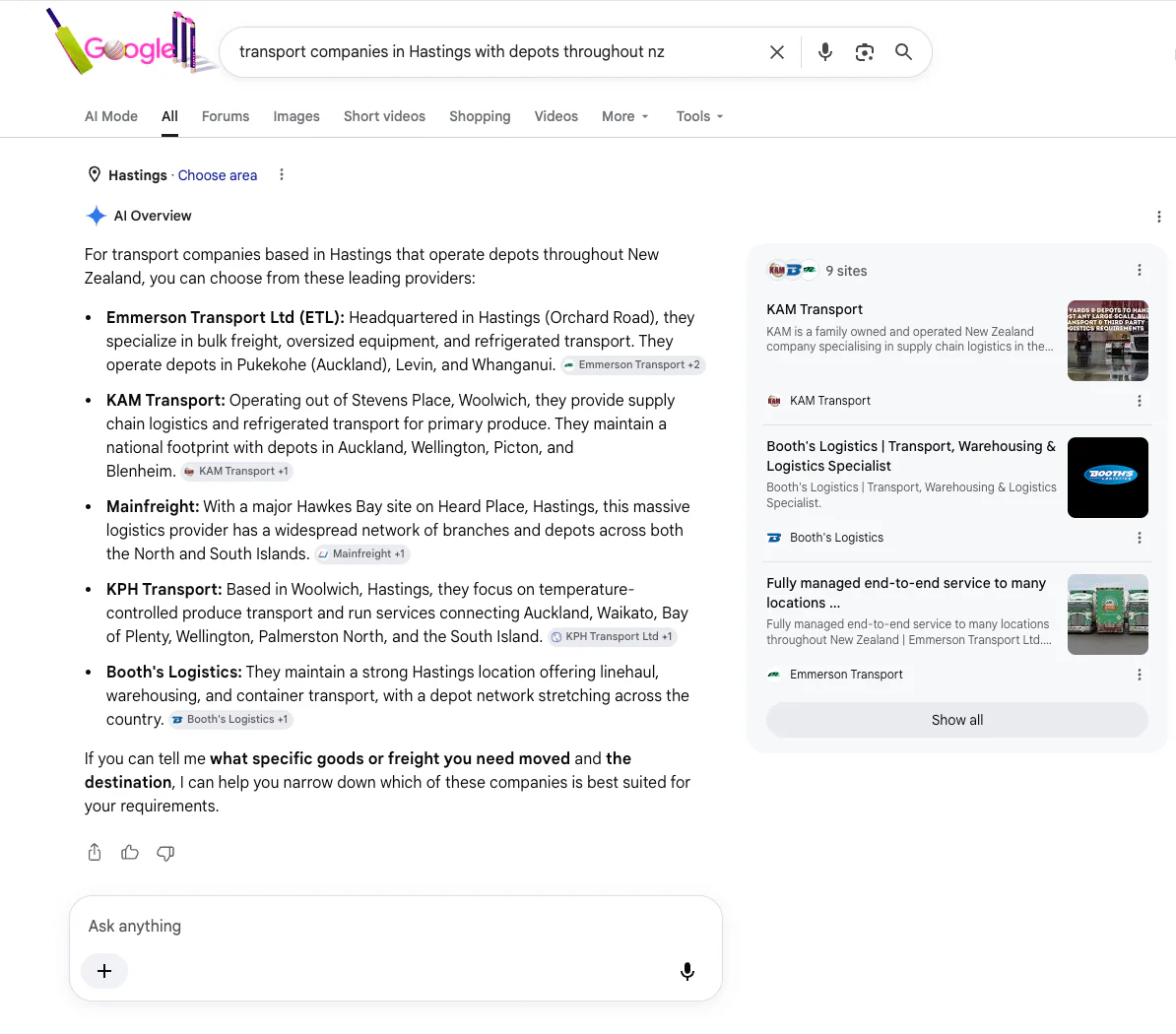
Task: Click the Show all button
Action: 957,720
